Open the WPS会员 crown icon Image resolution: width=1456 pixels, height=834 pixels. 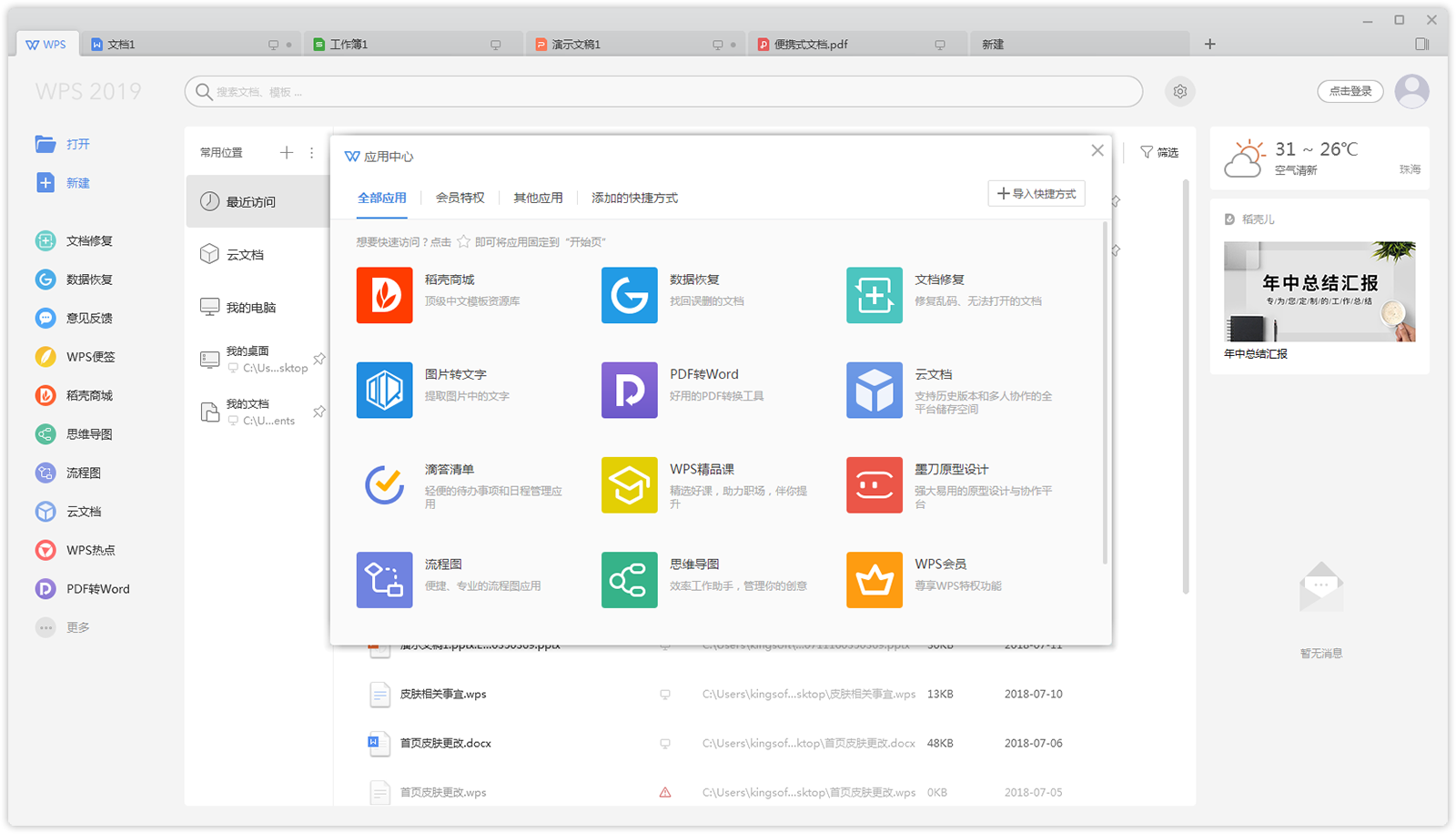click(874, 579)
